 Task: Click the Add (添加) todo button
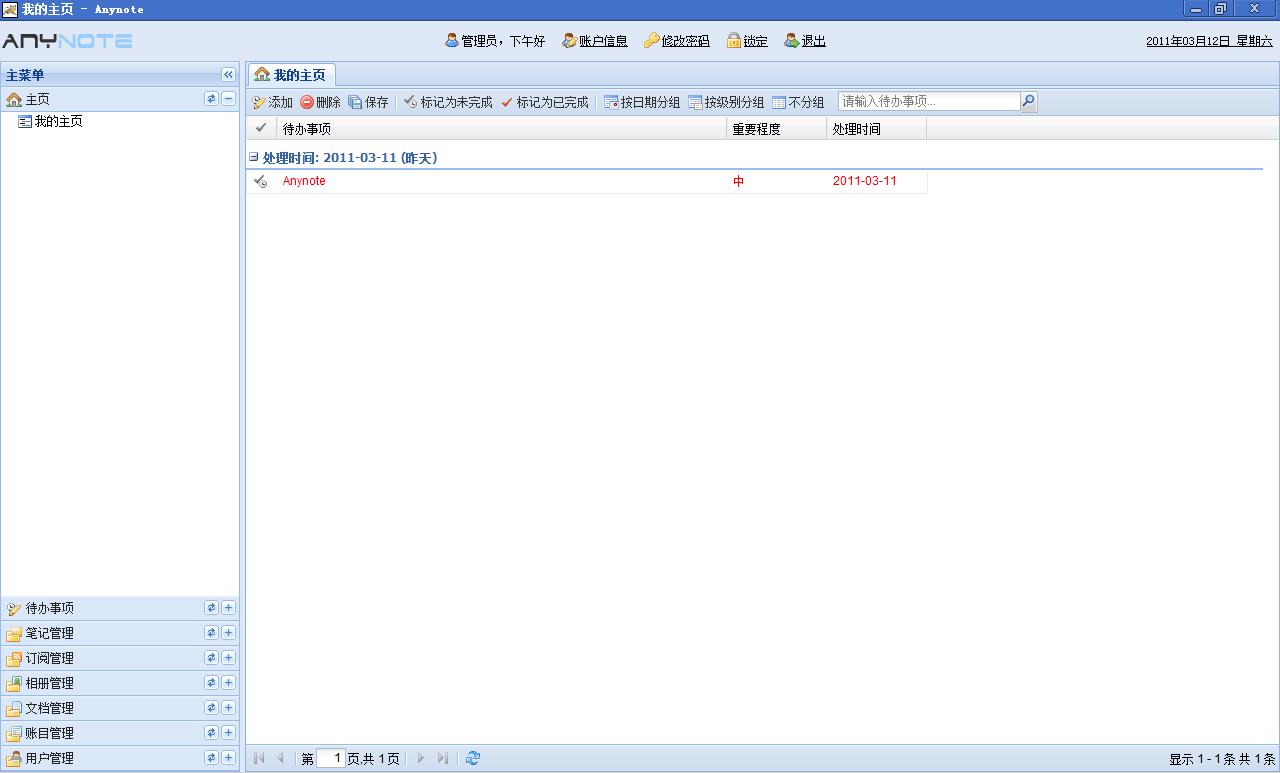coord(272,102)
